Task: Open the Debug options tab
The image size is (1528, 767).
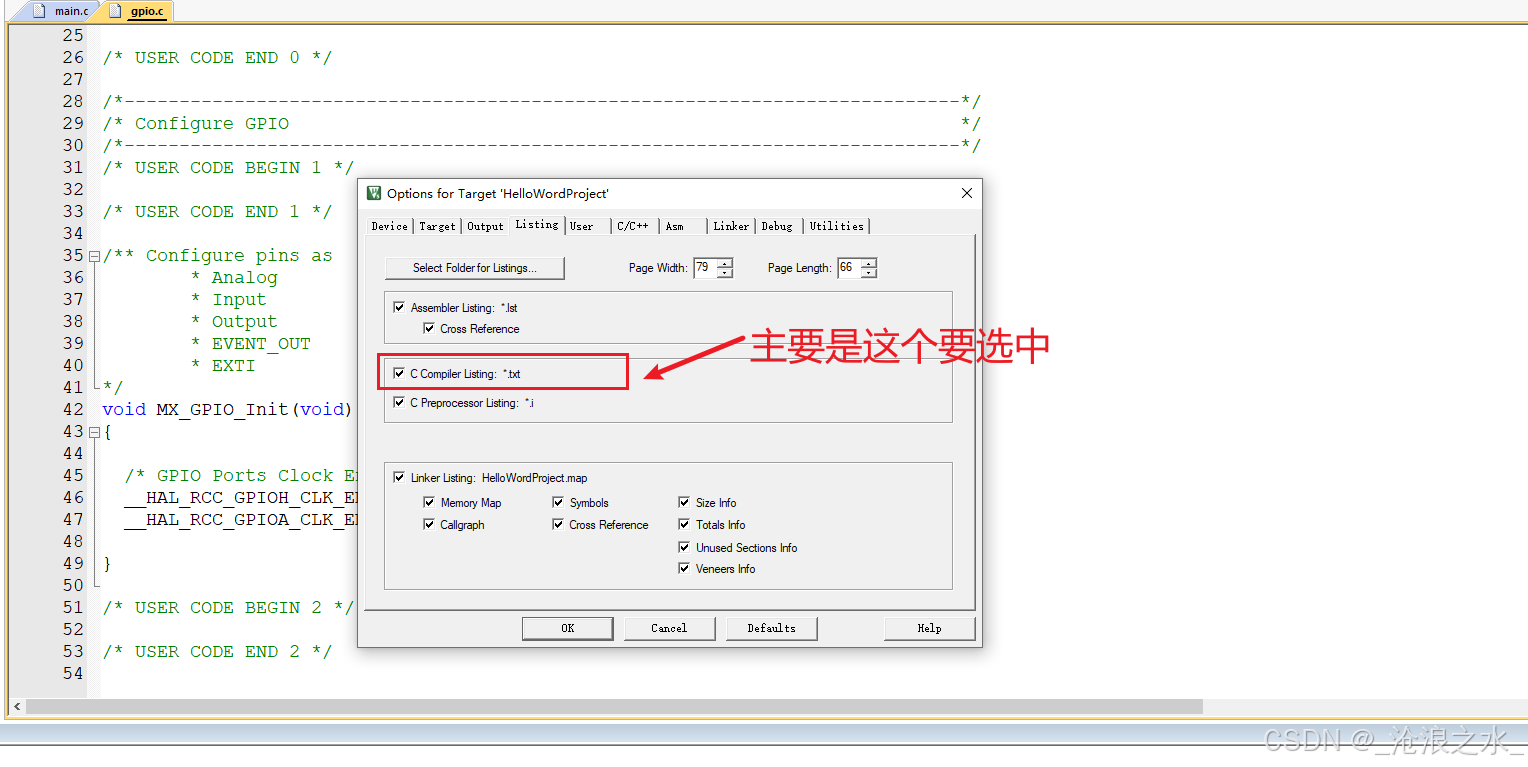Action: pos(777,226)
